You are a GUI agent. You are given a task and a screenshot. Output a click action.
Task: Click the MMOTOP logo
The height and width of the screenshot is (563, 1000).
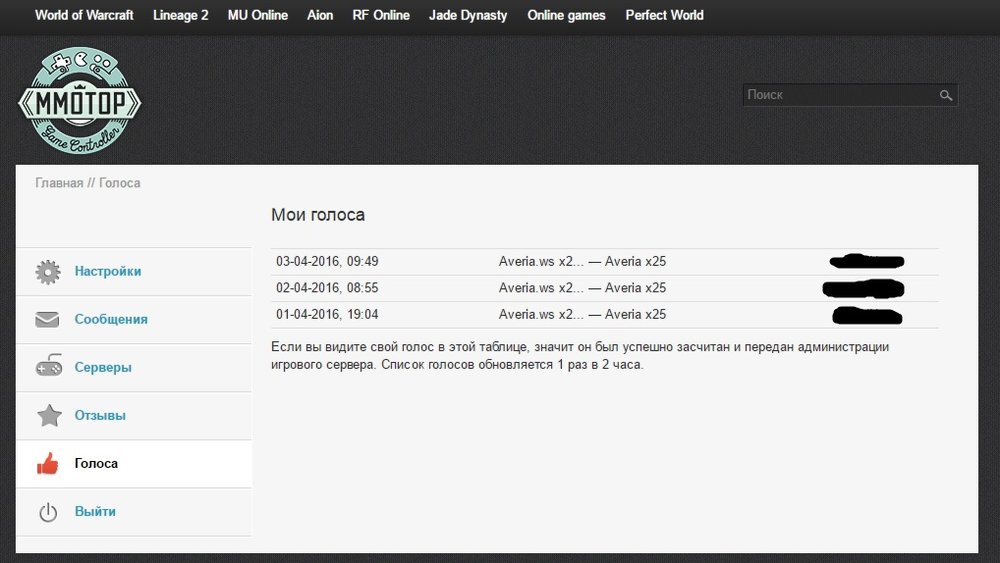[80, 102]
